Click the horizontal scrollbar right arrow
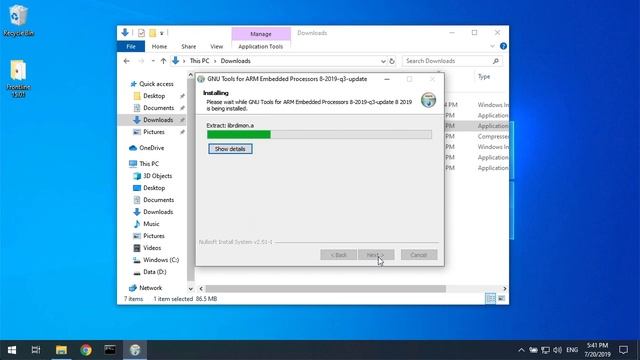Image resolution: width=640 pixels, height=360 pixels. coord(505,289)
